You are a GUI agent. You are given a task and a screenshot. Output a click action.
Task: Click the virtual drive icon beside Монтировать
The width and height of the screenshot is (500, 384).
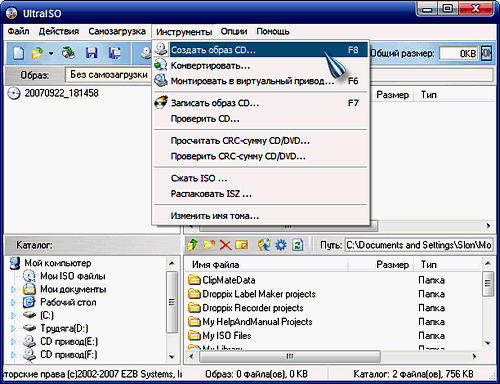pos(161,80)
